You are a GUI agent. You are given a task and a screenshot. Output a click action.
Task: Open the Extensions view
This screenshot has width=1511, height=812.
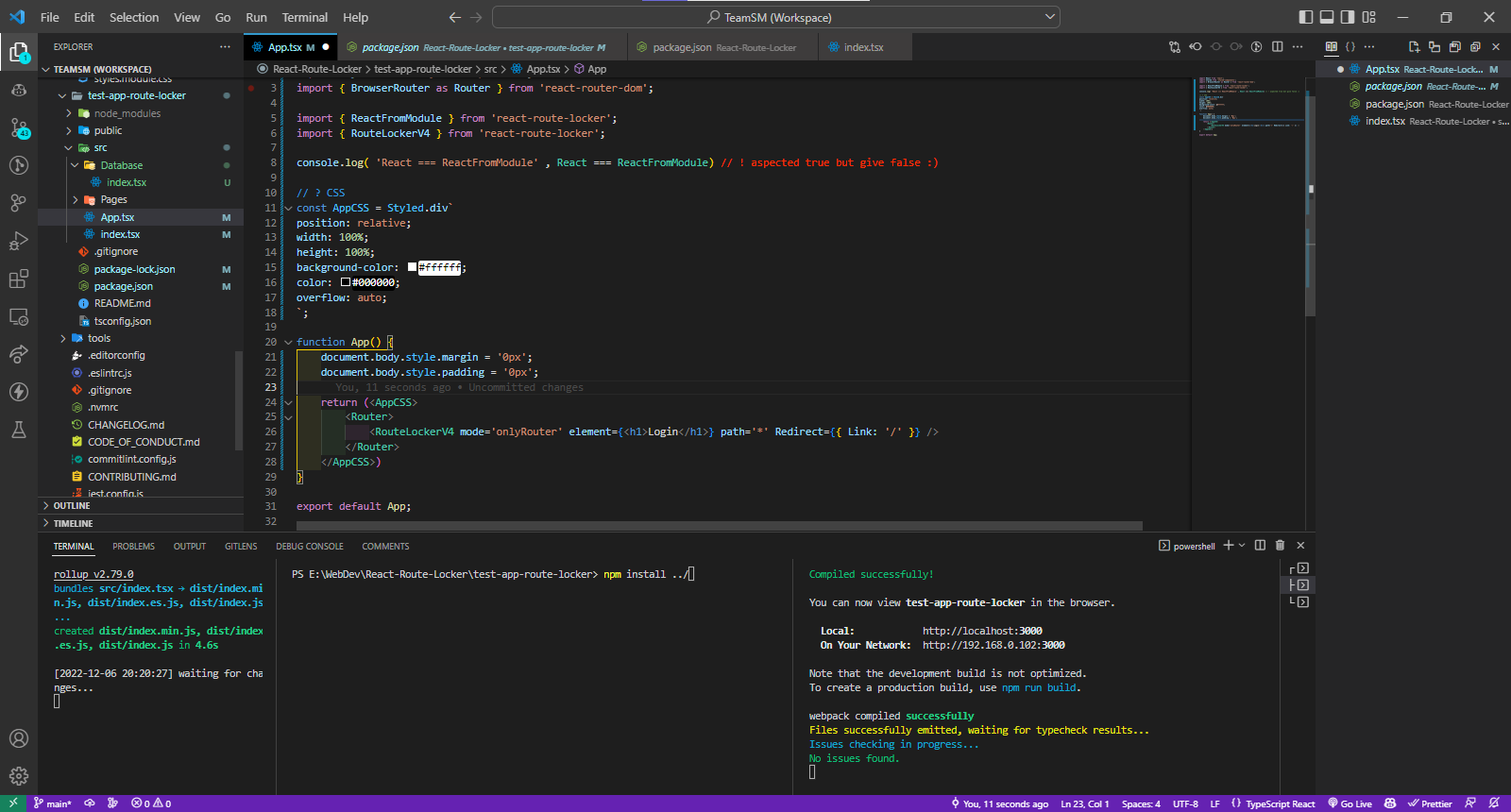19,279
